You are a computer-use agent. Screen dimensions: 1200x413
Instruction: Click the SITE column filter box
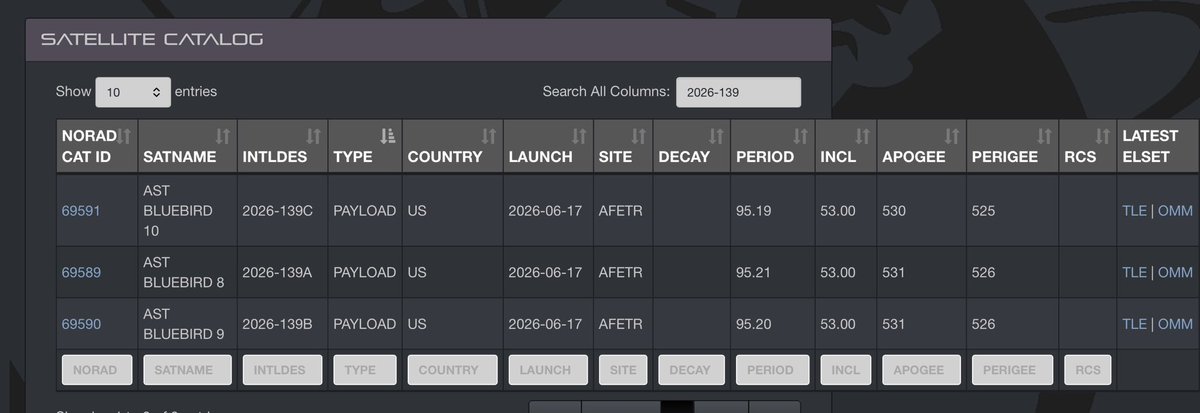coord(622,370)
